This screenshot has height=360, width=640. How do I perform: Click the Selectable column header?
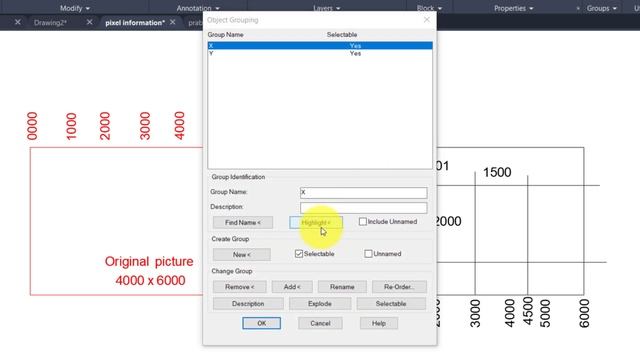pos(342,35)
